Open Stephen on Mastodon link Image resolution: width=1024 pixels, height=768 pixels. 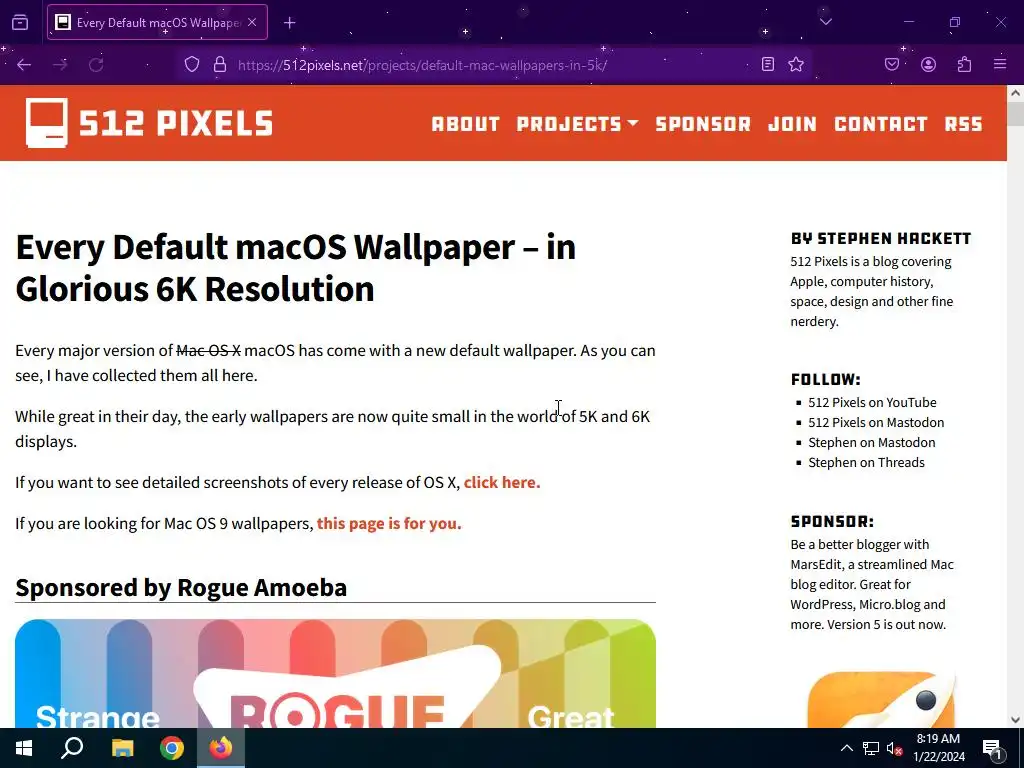pos(871,443)
